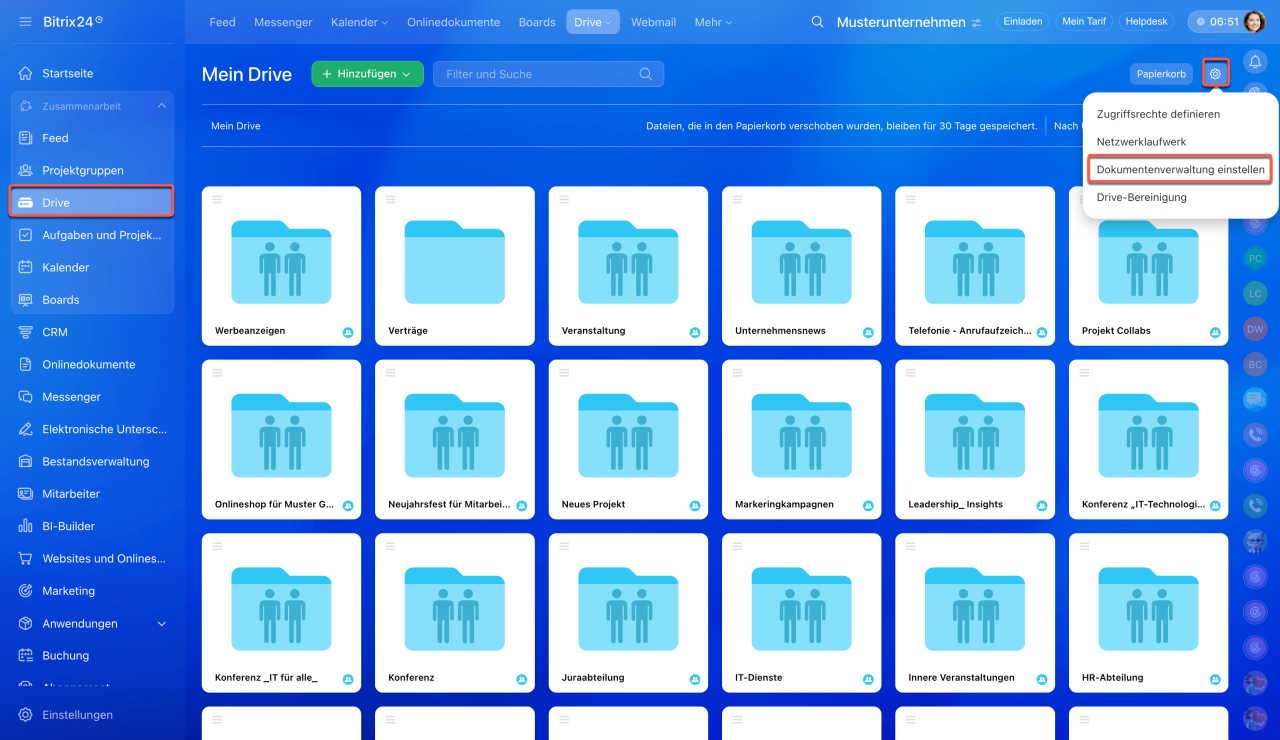
Task: Open Einstellungen at sidebar bottom
Action: [x=77, y=715]
